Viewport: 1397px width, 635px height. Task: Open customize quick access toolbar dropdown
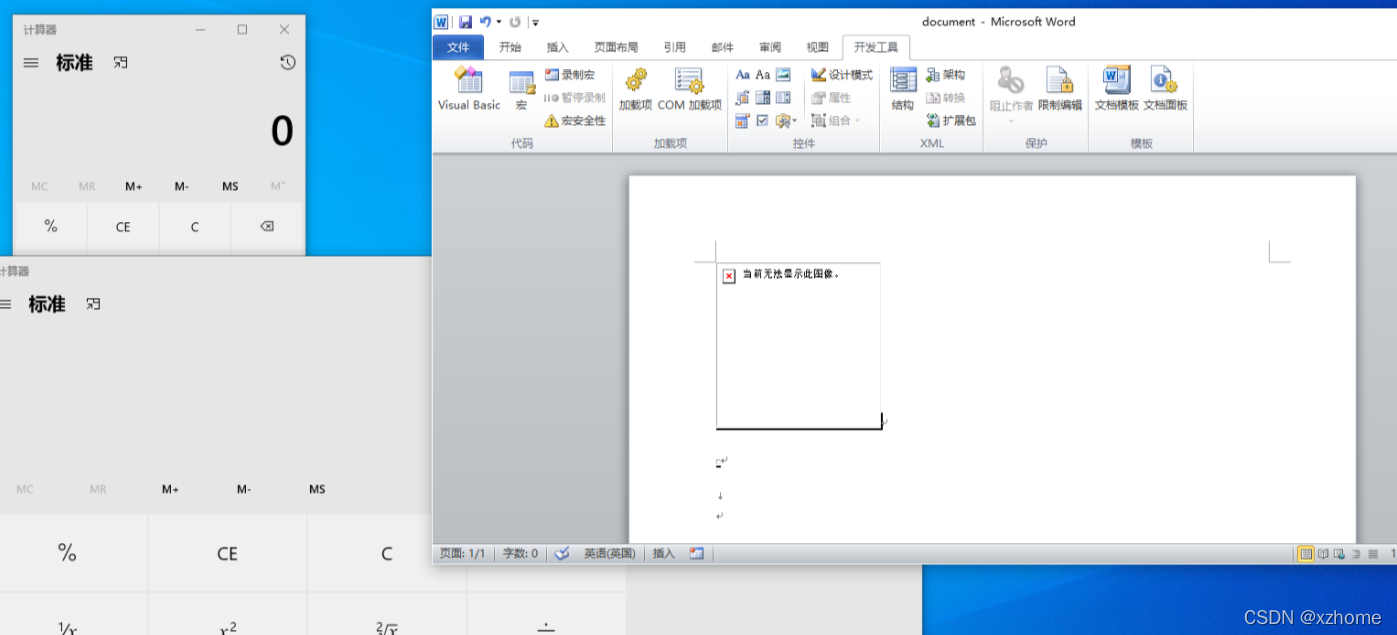pyautogui.click(x=536, y=22)
